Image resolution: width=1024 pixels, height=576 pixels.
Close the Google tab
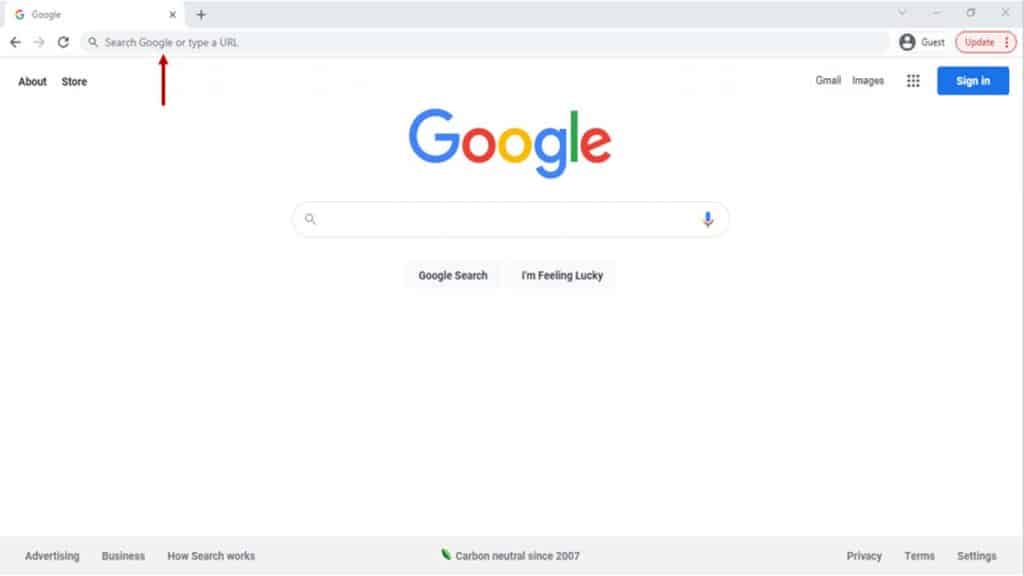click(172, 14)
